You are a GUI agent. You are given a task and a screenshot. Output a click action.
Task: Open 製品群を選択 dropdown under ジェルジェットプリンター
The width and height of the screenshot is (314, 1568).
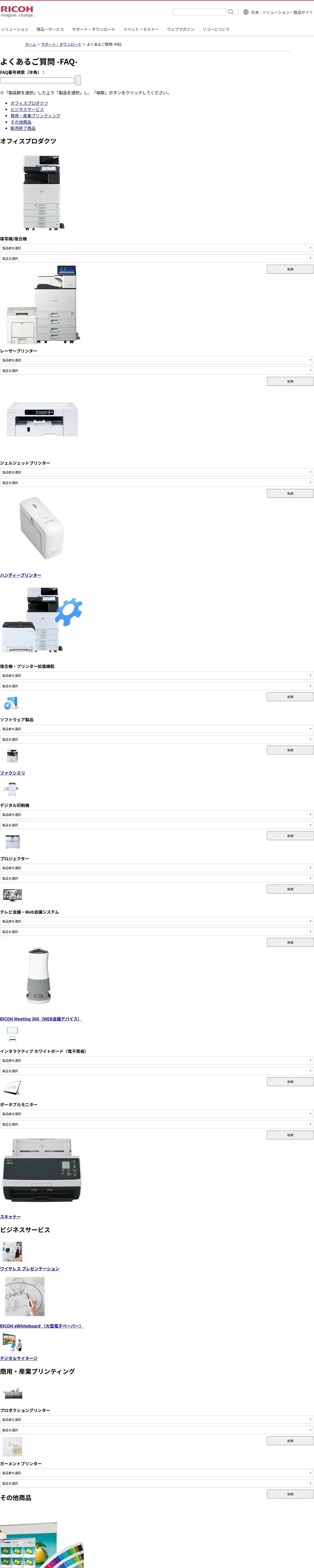click(x=157, y=472)
